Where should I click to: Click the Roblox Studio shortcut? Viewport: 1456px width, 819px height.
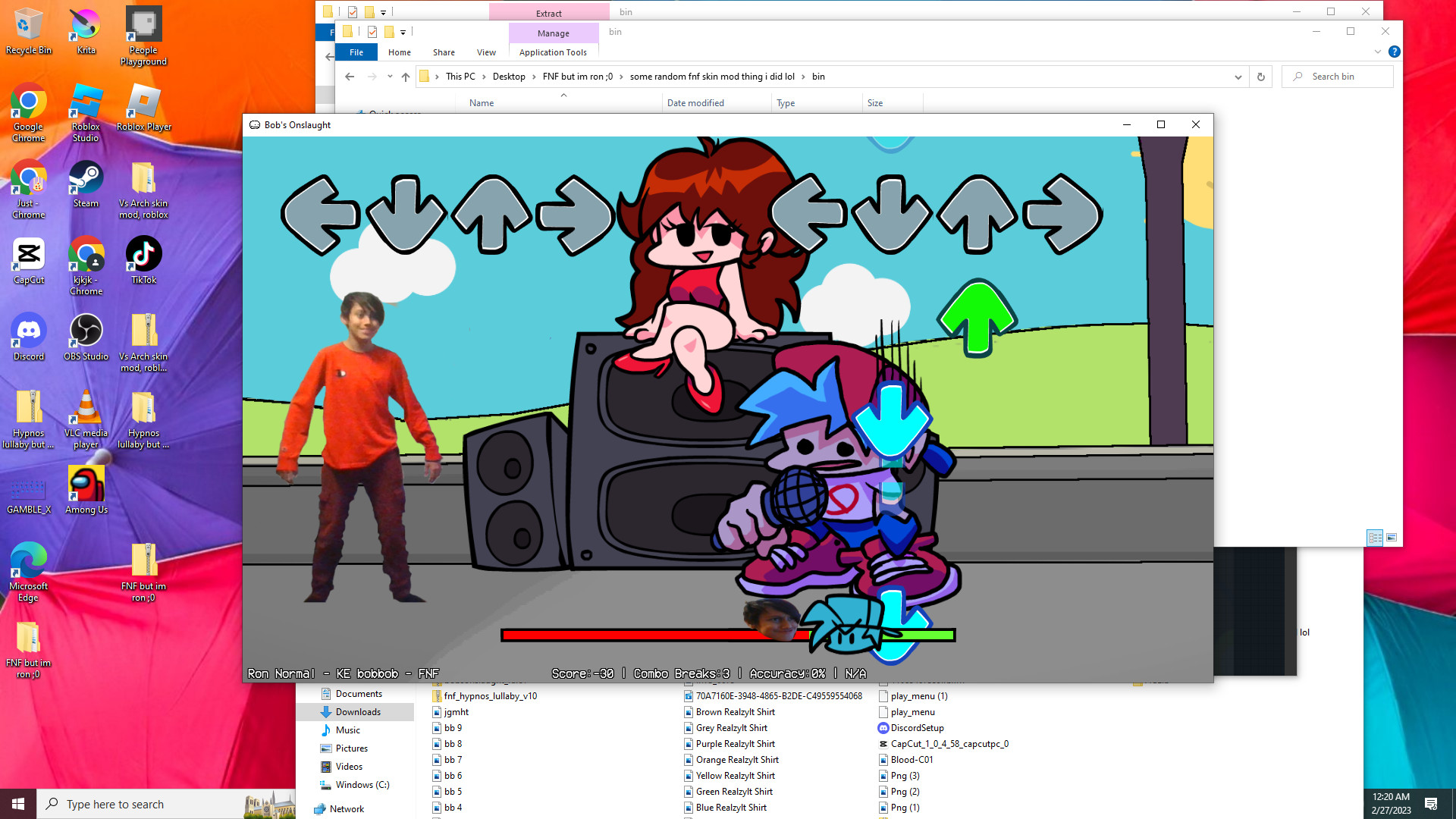tap(86, 112)
